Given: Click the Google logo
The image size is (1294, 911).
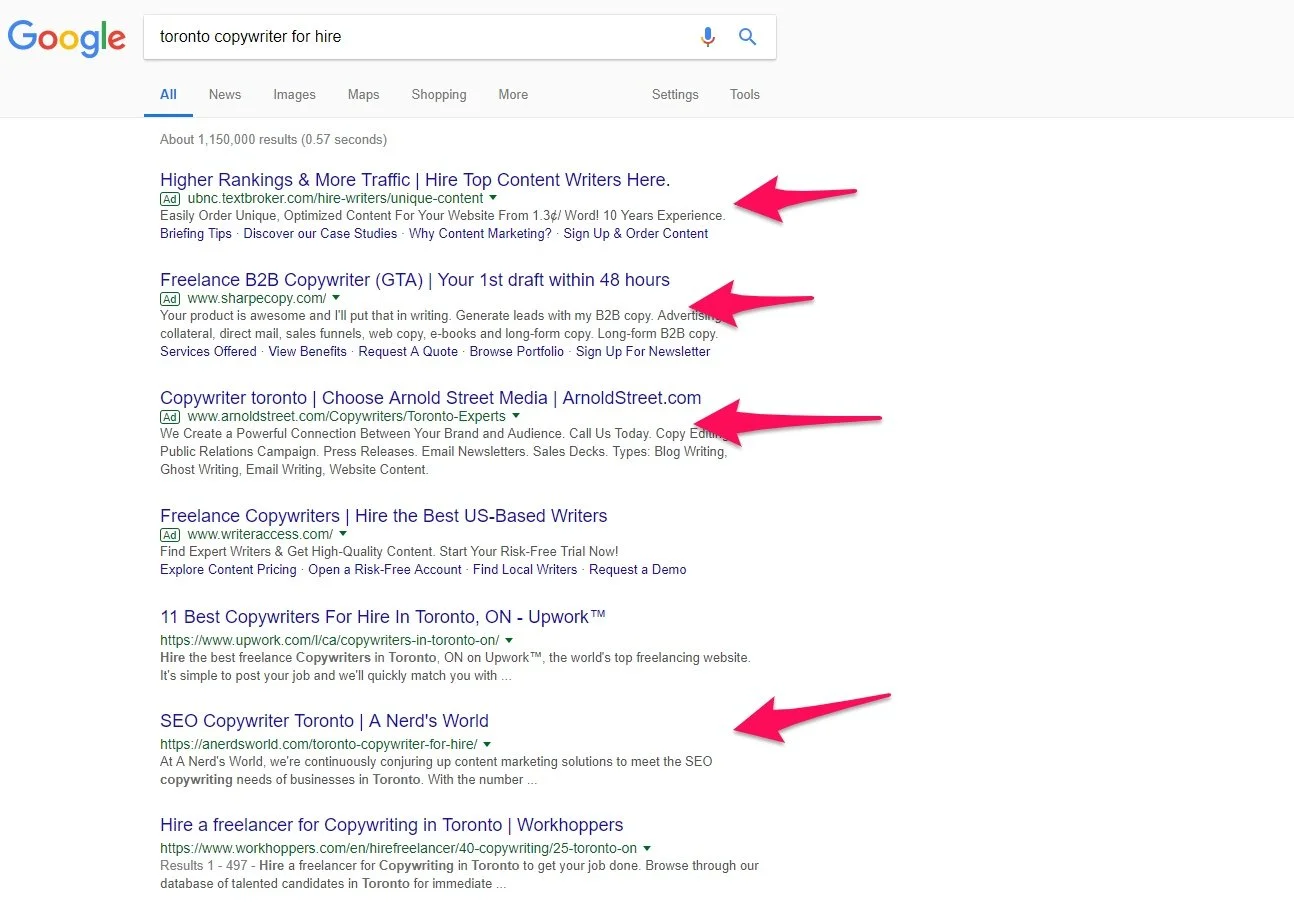Looking at the screenshot, I should point(67,38).
